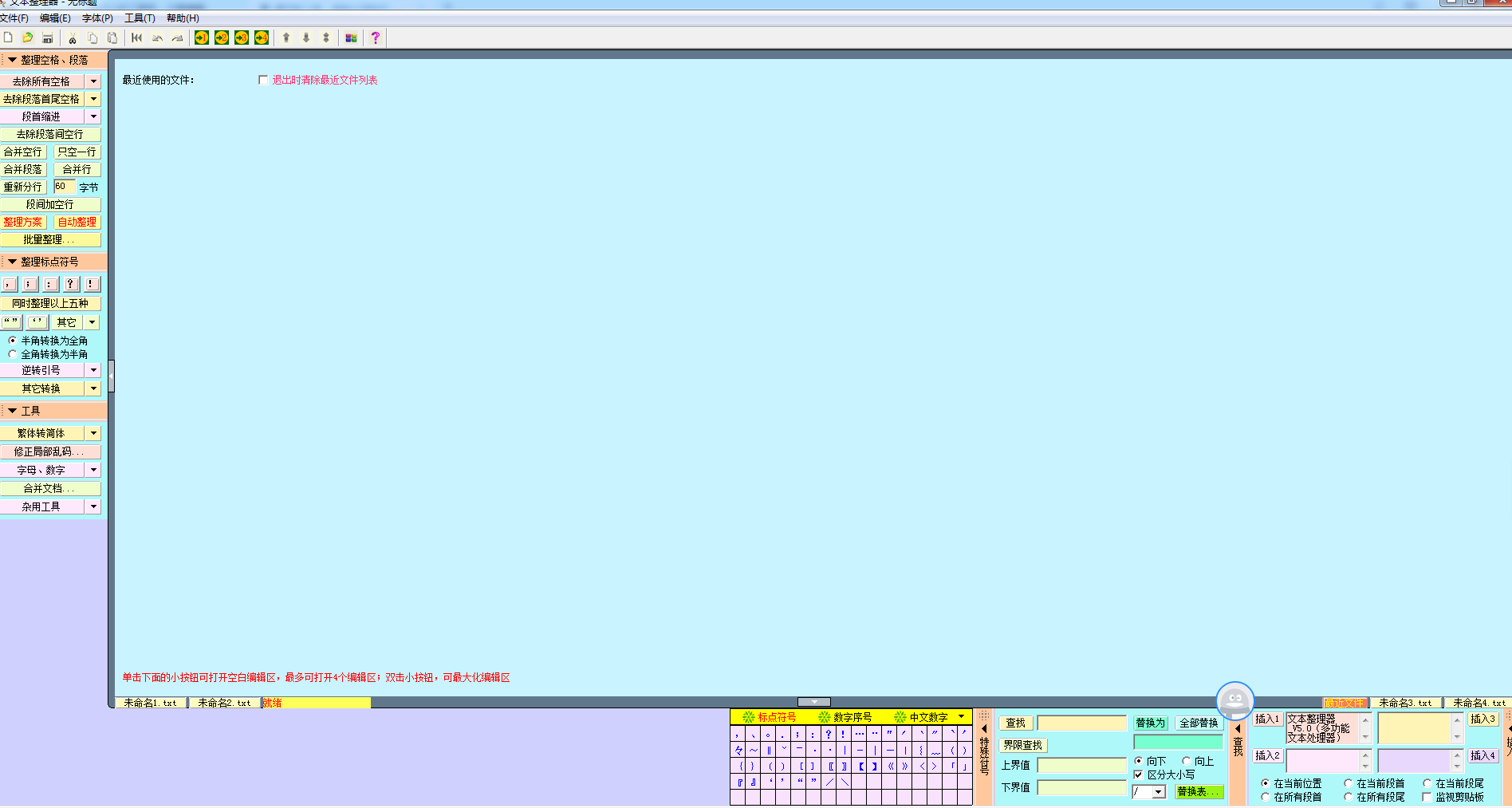Click the New file icon in toolbar

click(9, 37)
